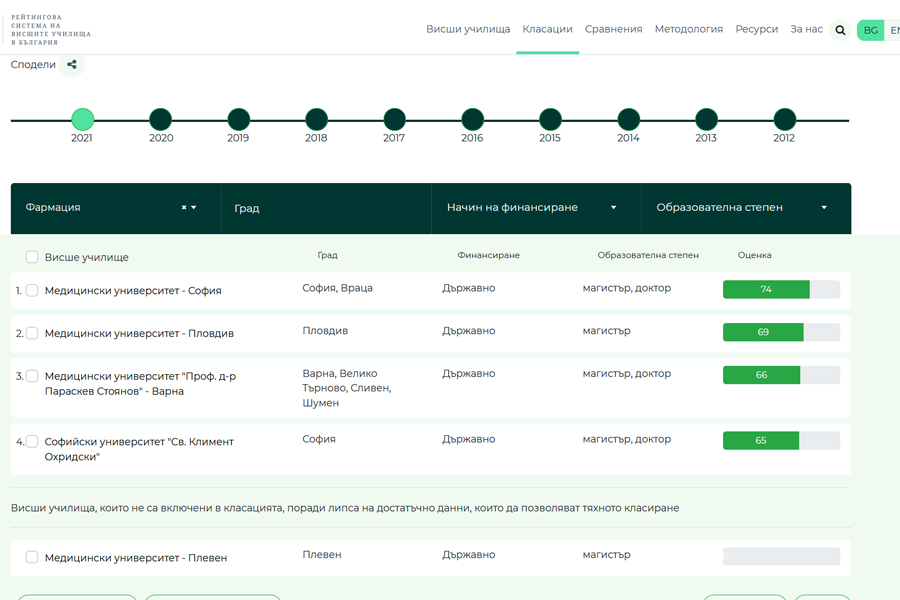Click the Град filter field
The height and width of the screenshot is (600, 900).
pos(326,208)
